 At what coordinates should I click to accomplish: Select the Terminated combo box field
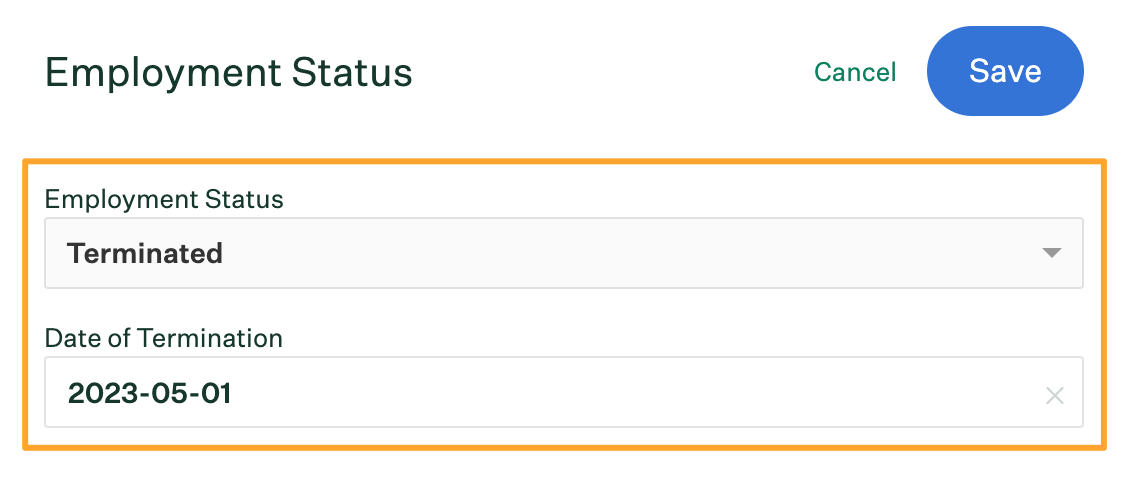click(x=564, y=253)
